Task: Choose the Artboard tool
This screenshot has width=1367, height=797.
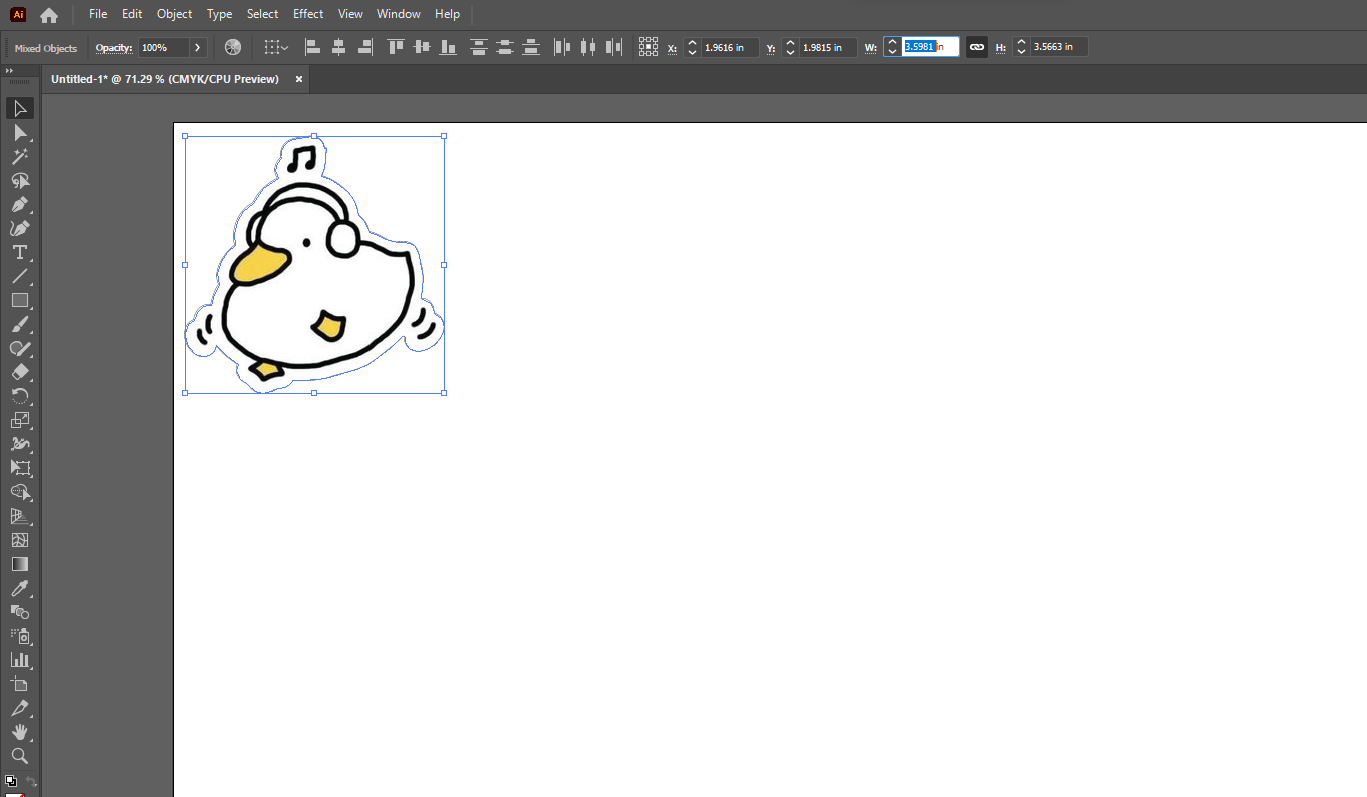Action: pos(19,684)
